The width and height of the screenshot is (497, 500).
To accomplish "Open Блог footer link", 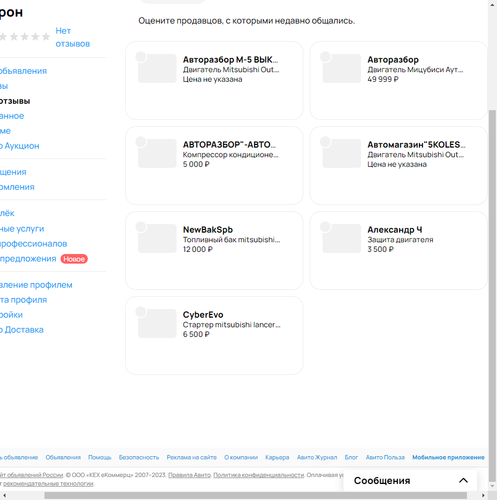I will (x=351, y=457).
